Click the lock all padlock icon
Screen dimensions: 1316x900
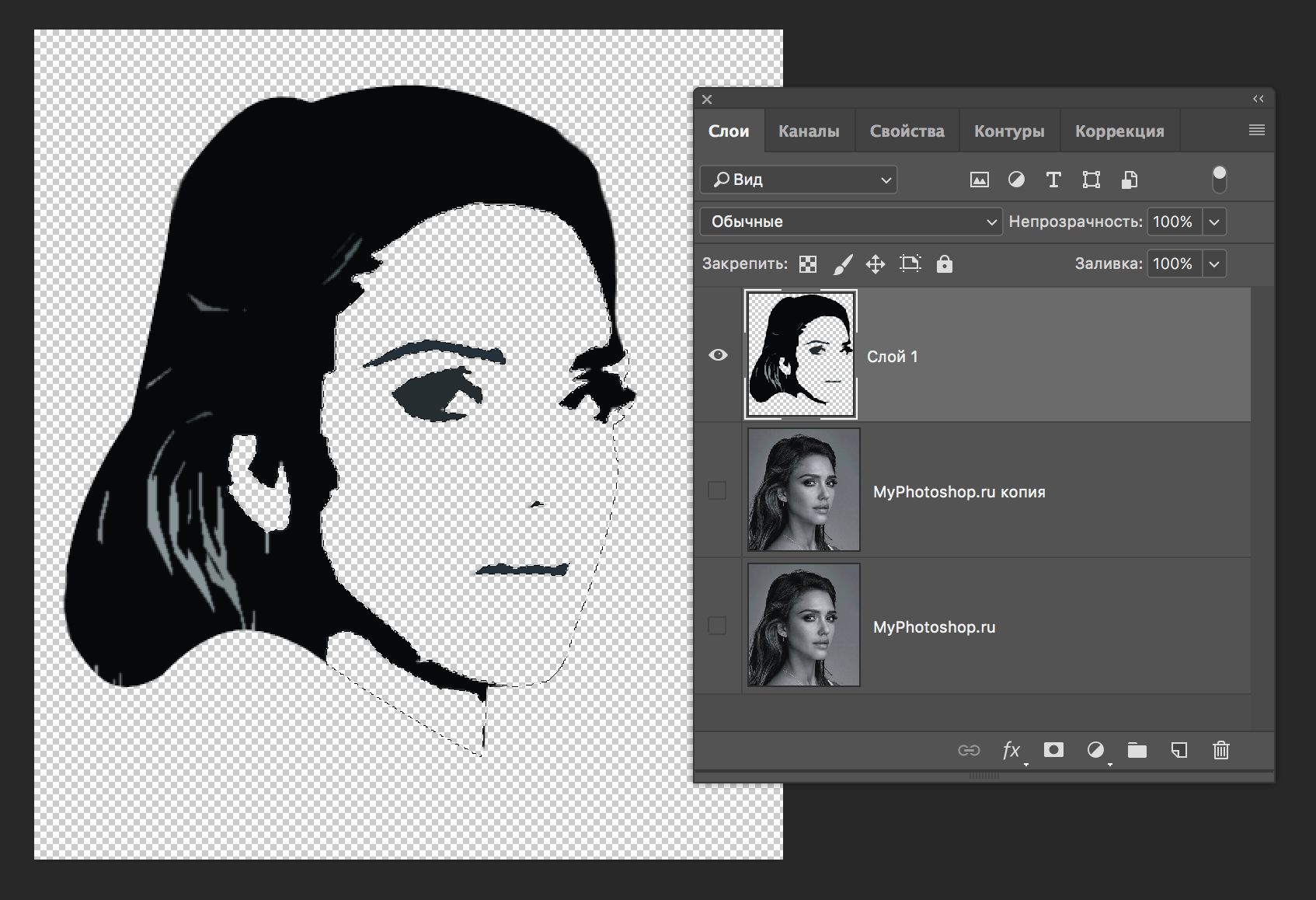944,264
